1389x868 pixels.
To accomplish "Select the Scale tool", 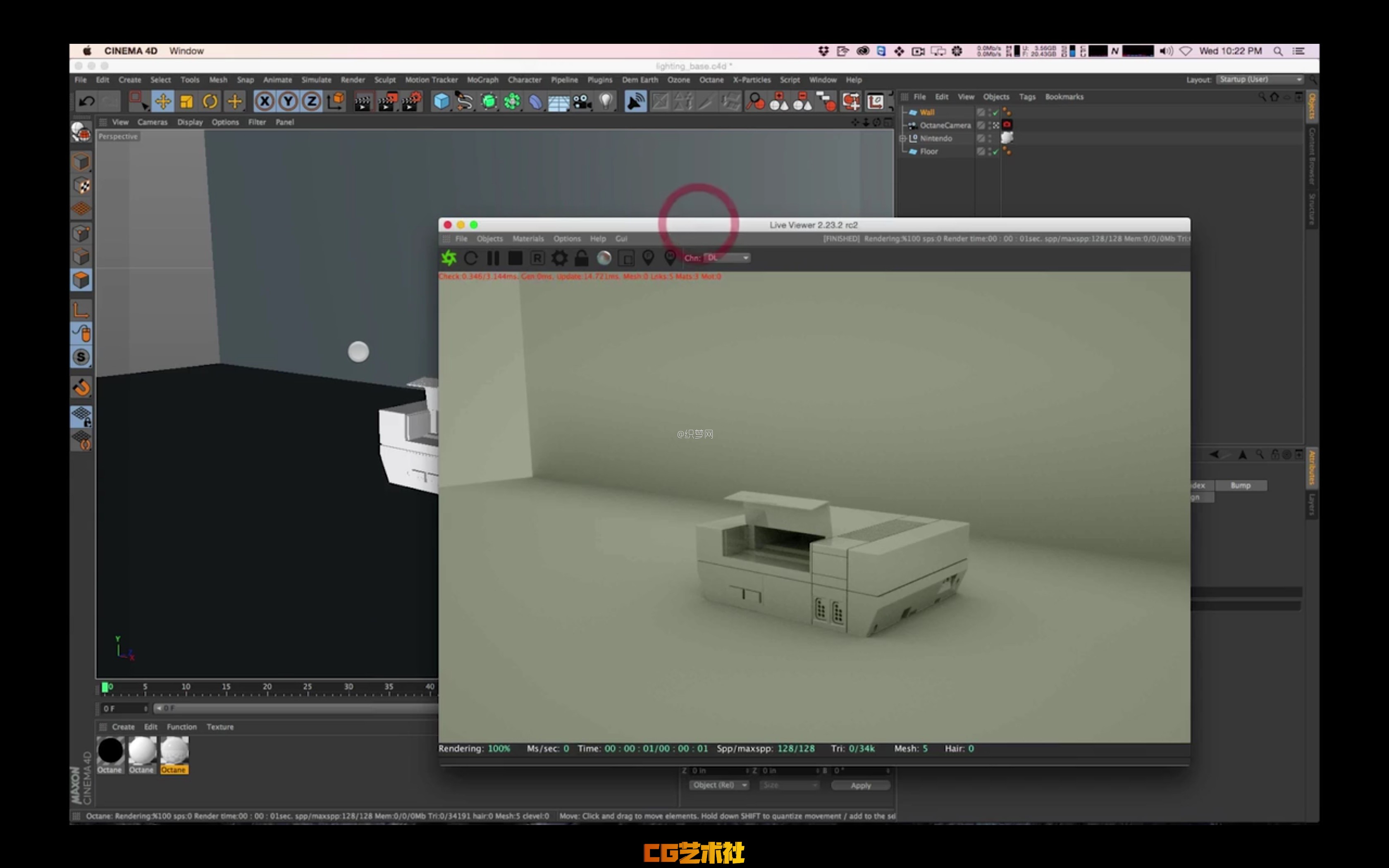I will coord(186,102).
